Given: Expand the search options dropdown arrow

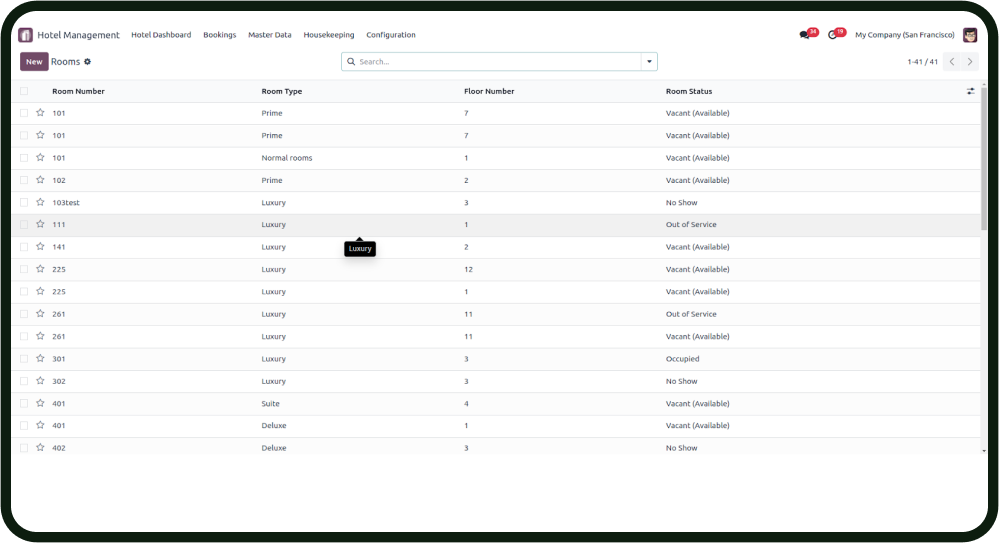Looking at the screenshot, I should (649, 62).
